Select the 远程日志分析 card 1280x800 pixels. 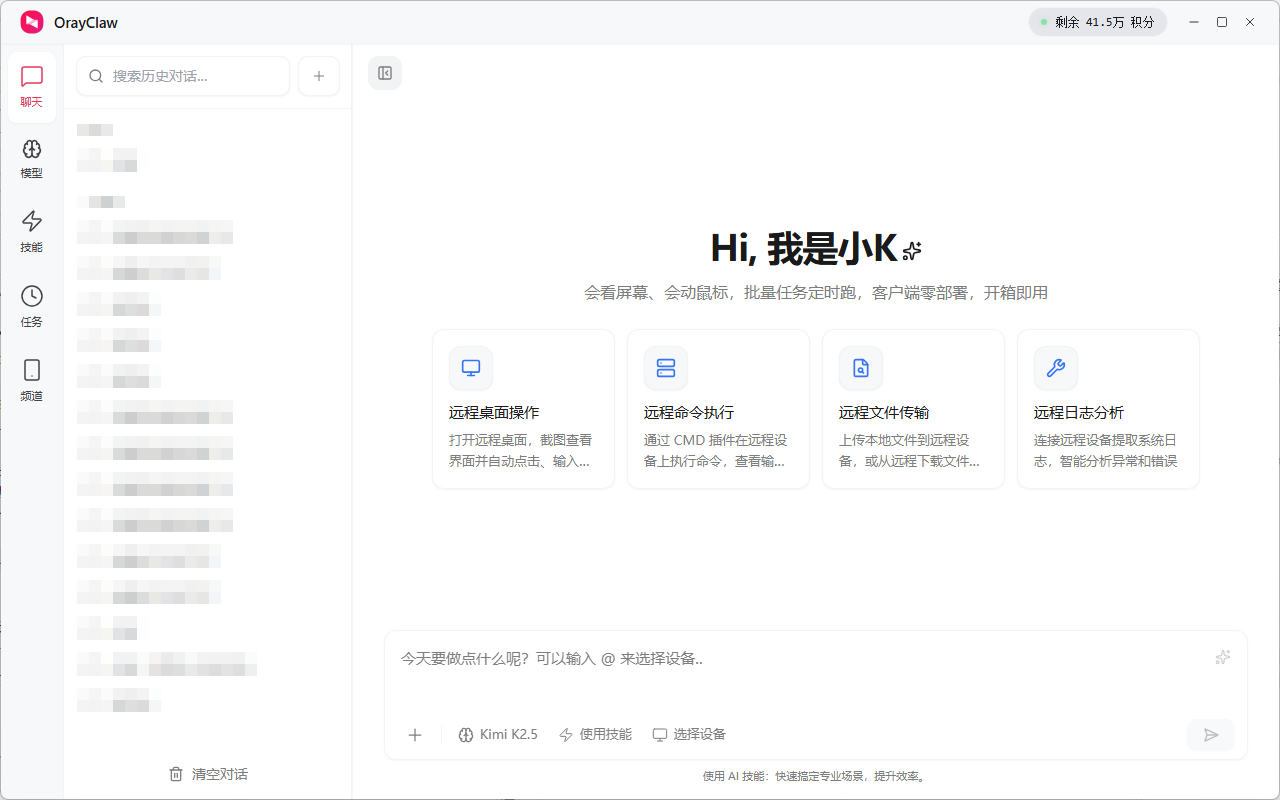(x=1108, y=409)
